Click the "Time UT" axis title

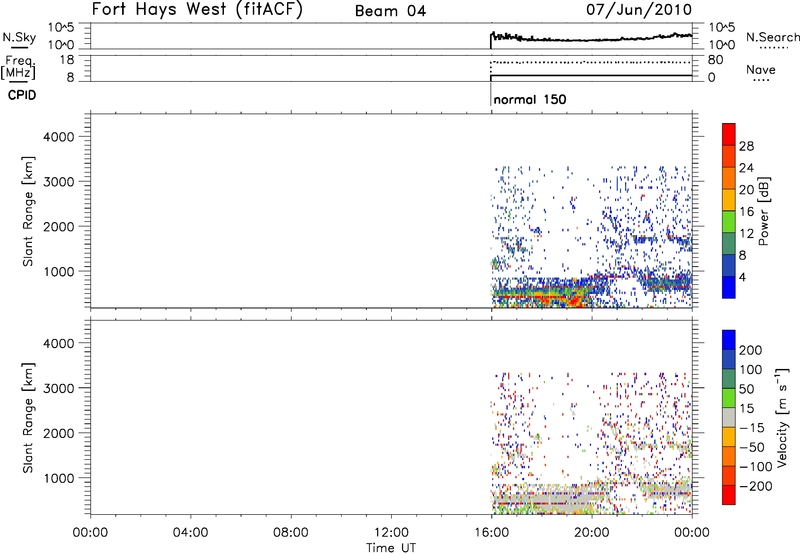391,548
